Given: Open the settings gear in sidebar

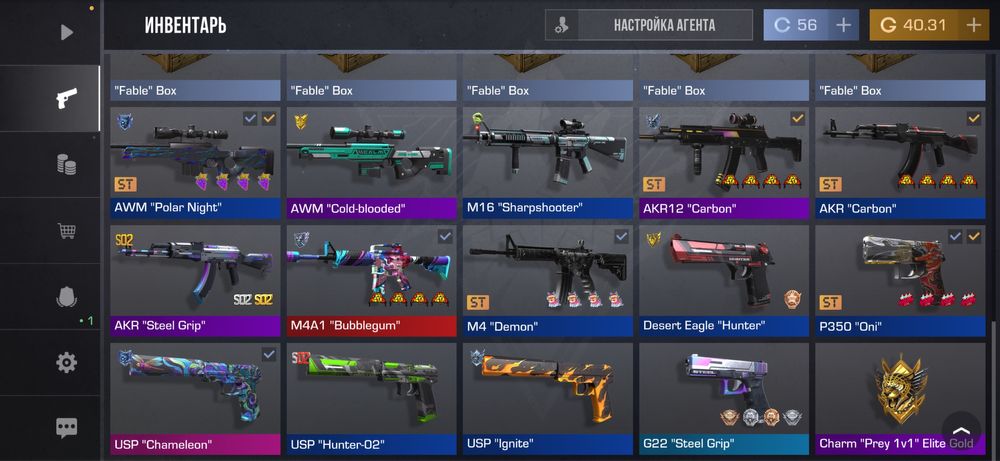Looking at the screenshot, I should [66, 362].
